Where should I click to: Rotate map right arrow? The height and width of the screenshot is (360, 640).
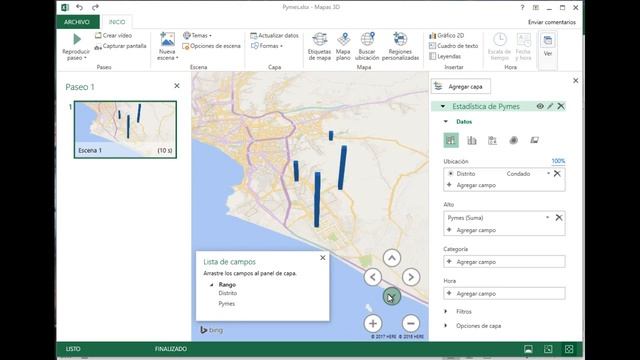411,277
